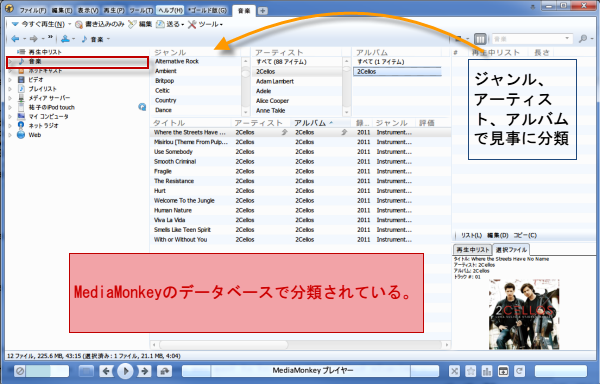Viewport: 600px width, 384px height.
Task: Expand the Web tree node
Action: [x=10, y=135]
